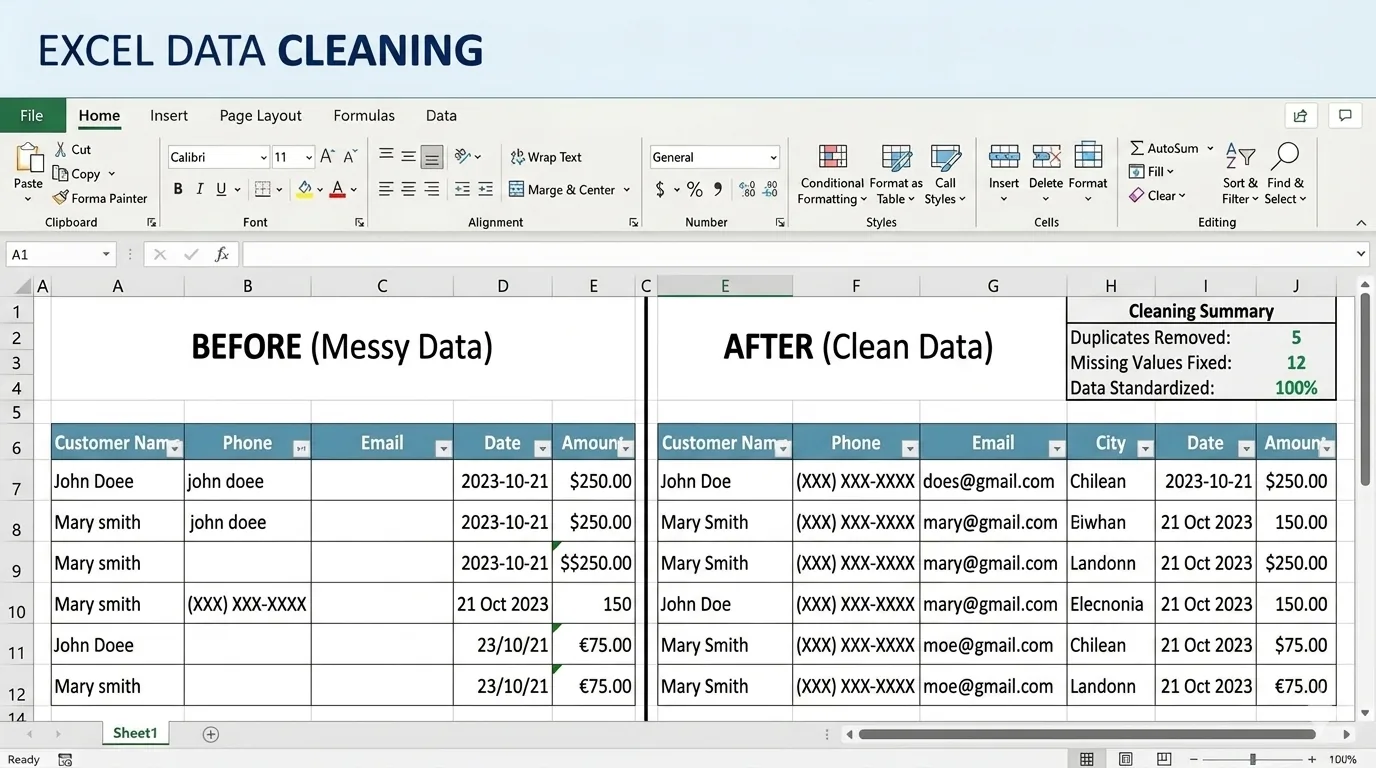Viewport: 1376px width, 768px height.
Task: Click the insert function fx icon
Action: pos(222,255)
